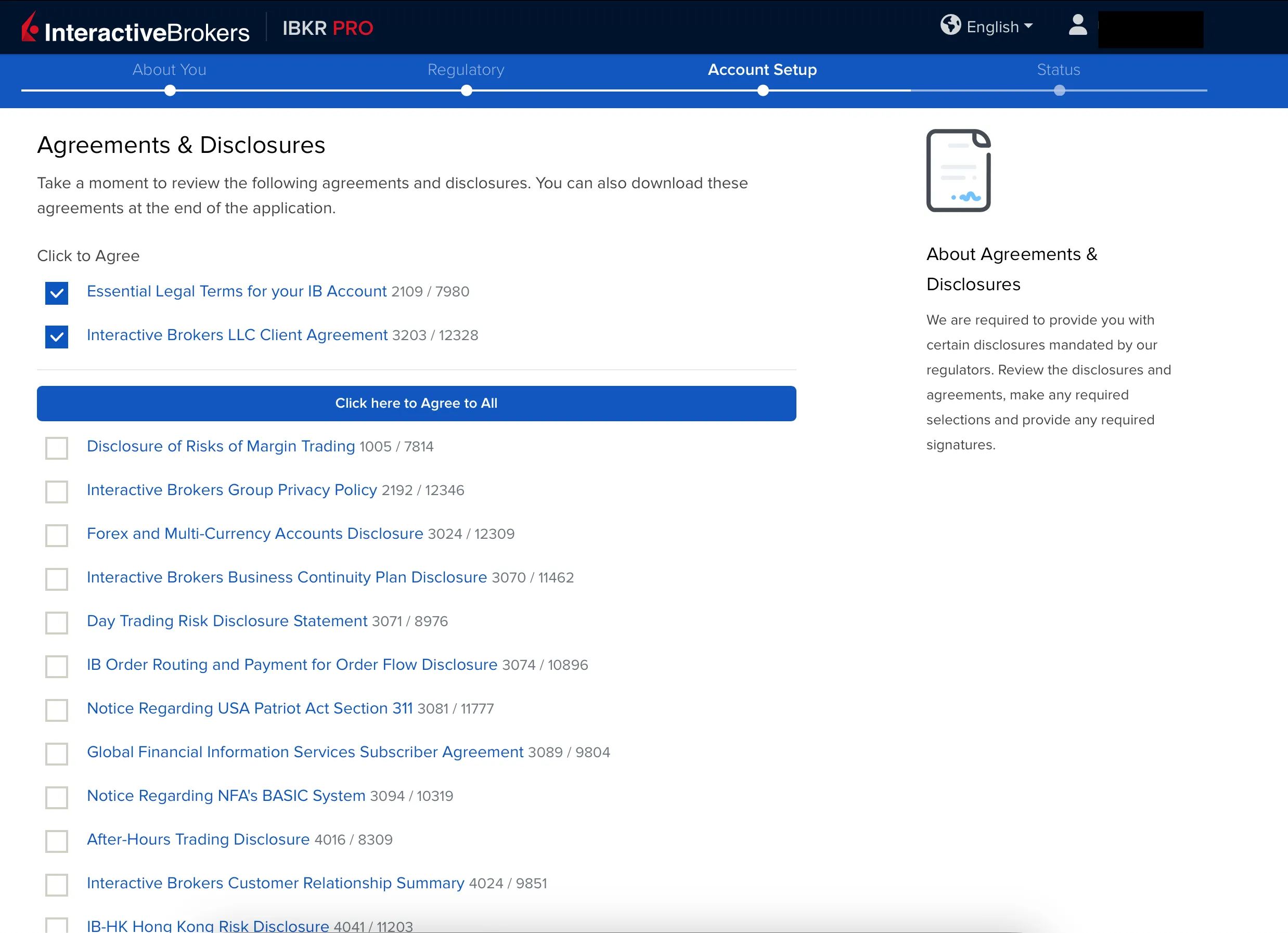Select the Account Setup step
The image size is (1288, 933).
pyautogui.click(x=762, y=69)
